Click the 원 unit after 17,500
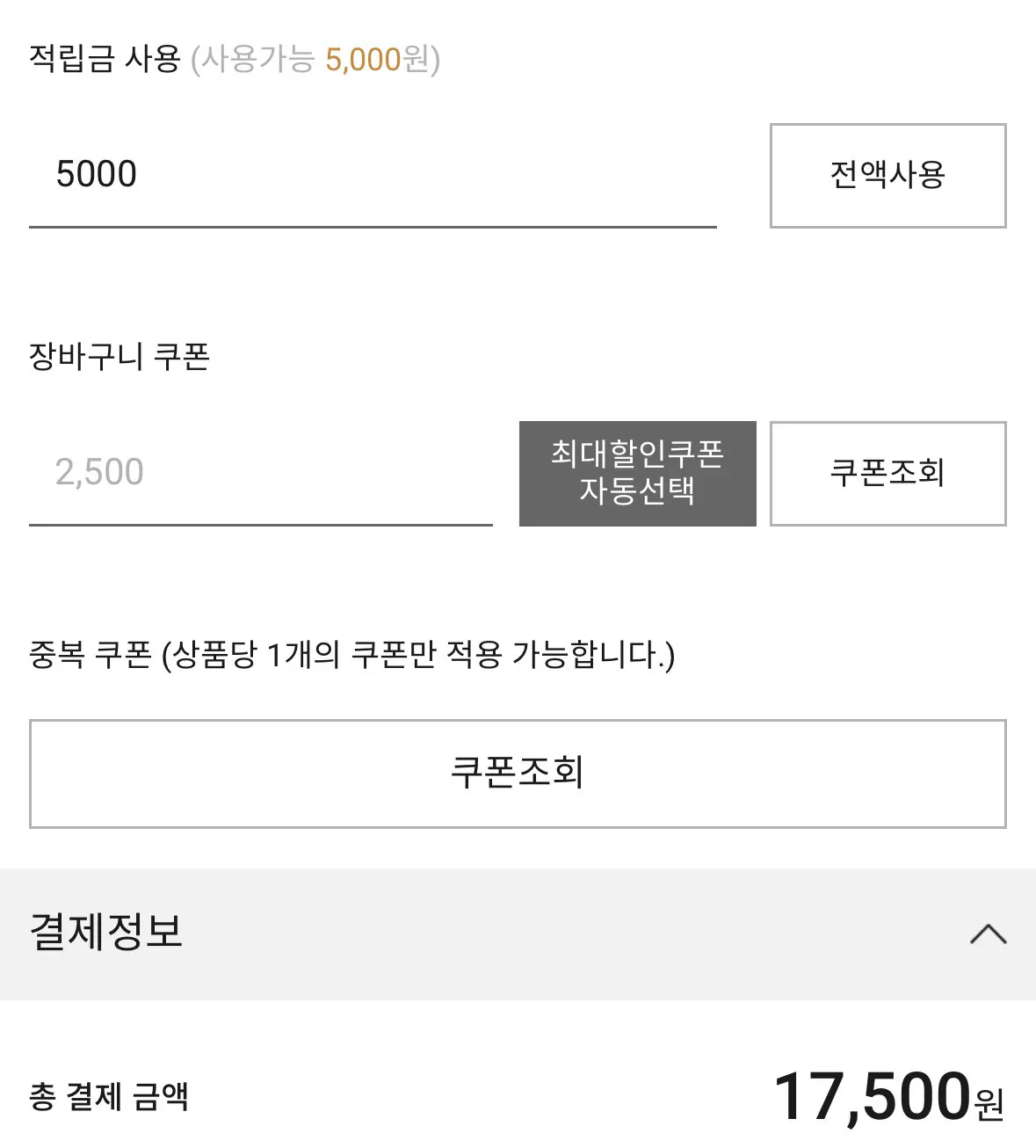Image resolution: width=1036 pixels, height=1148 pixels. click(989, 1102)
